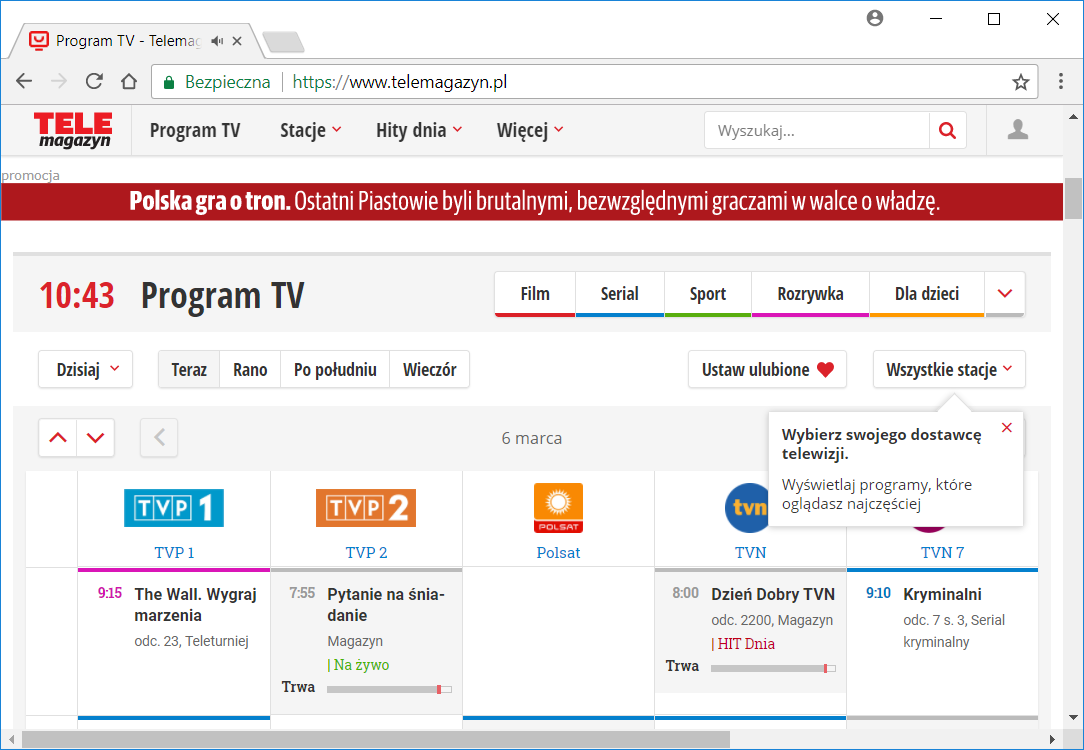Image resolution: width=1084 pixels, height=750 pixels.
Task: Open the Dzisiaj day dropdown
Action: point(86,369)
